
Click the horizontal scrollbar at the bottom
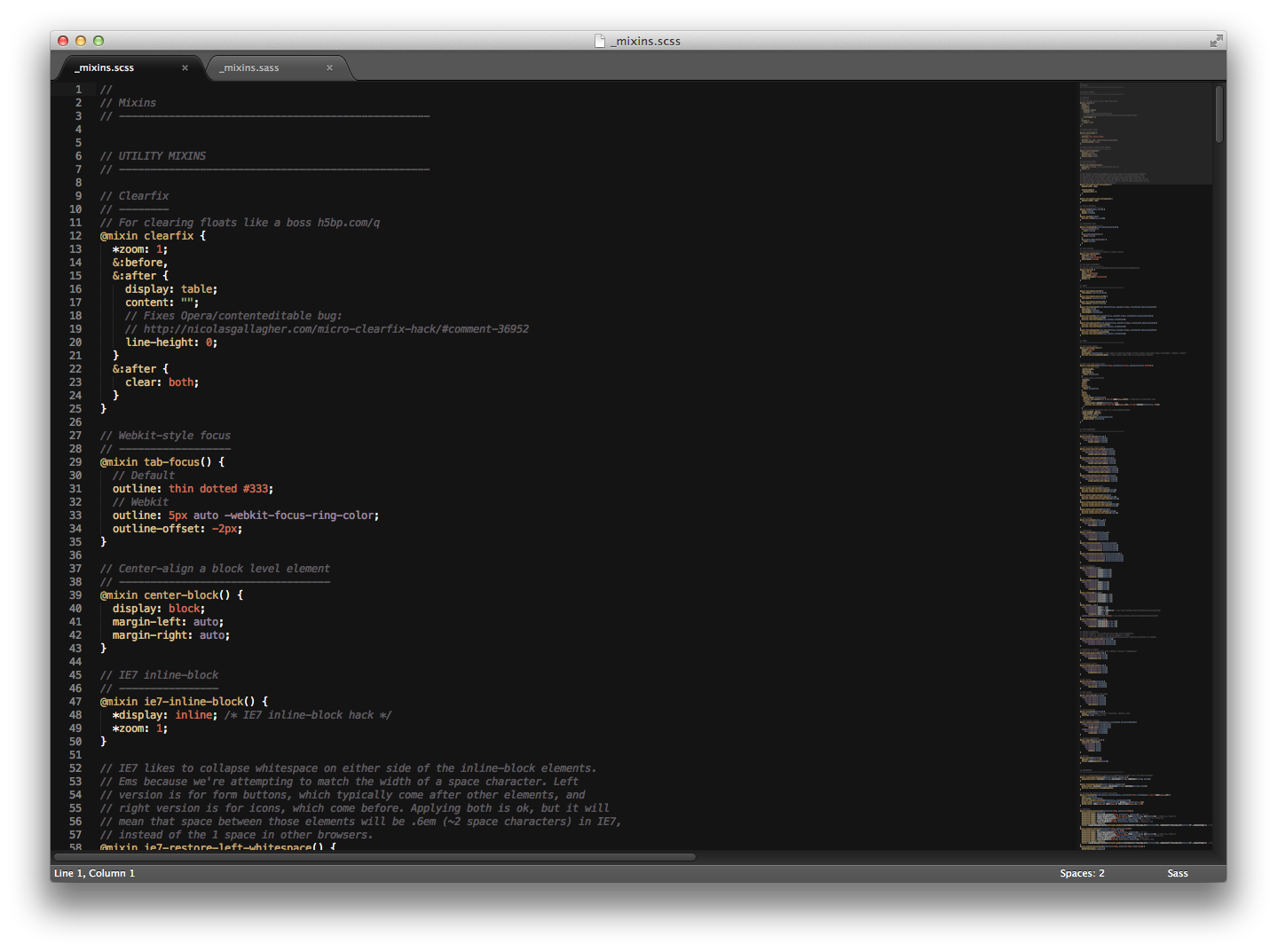click(375, 857)
